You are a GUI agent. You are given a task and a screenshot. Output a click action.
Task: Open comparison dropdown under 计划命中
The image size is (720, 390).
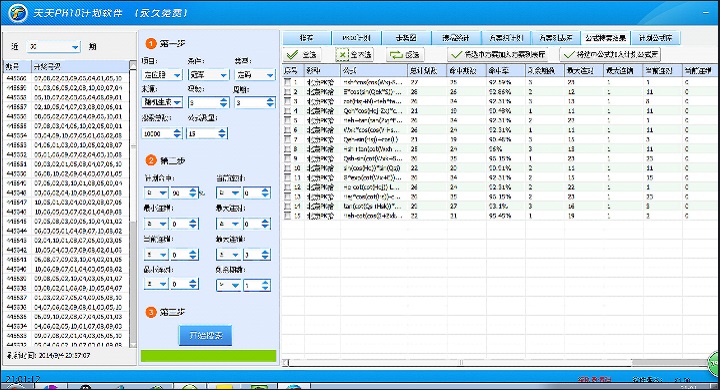pos(156,193)
